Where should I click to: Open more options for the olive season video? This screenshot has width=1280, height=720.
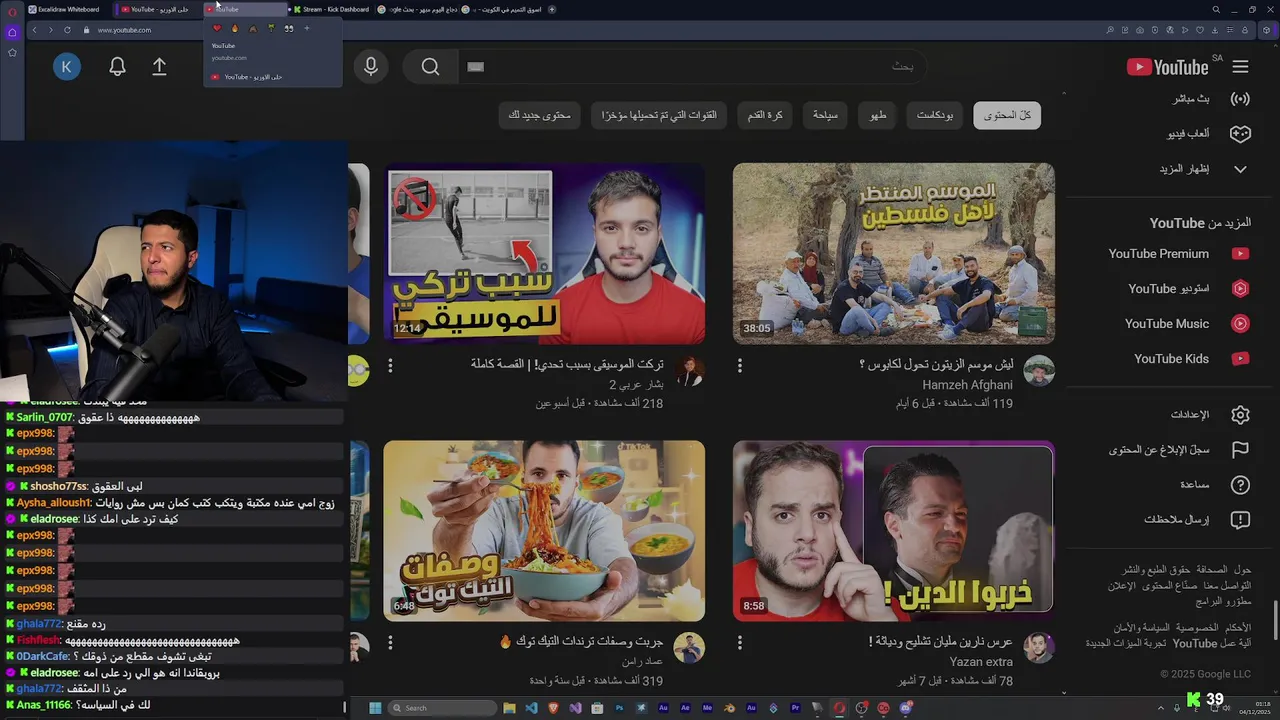tap(740, 366)
